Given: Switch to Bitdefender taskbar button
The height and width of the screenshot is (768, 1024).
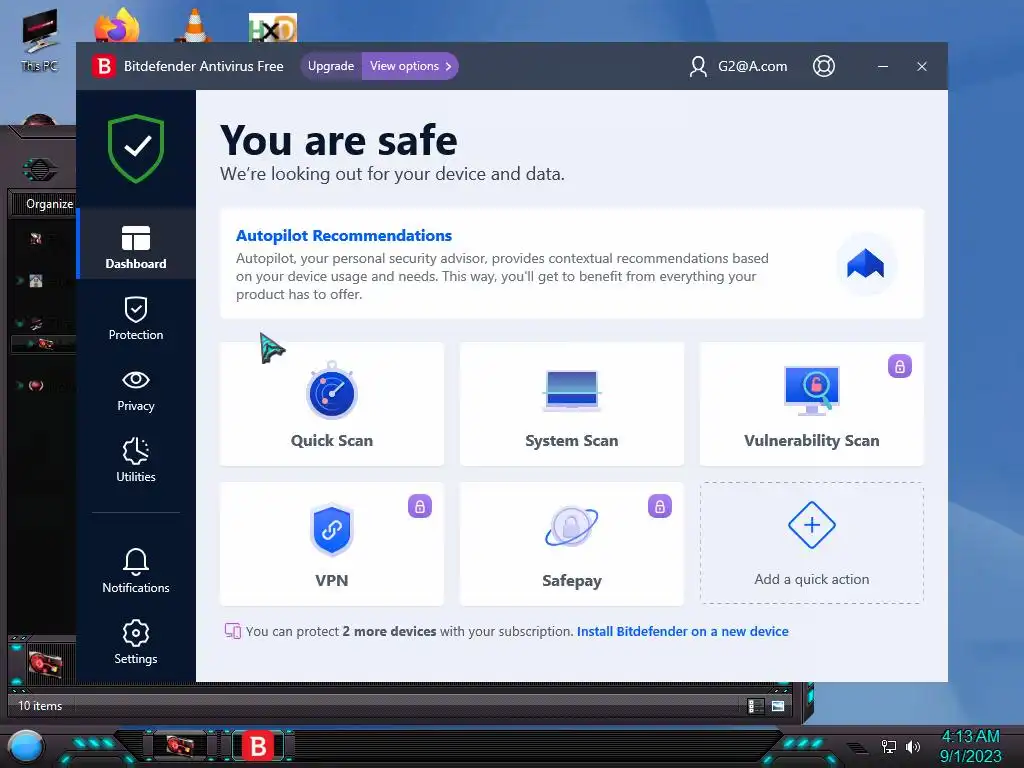Looking at the screenshot, I should click(258, 746).
